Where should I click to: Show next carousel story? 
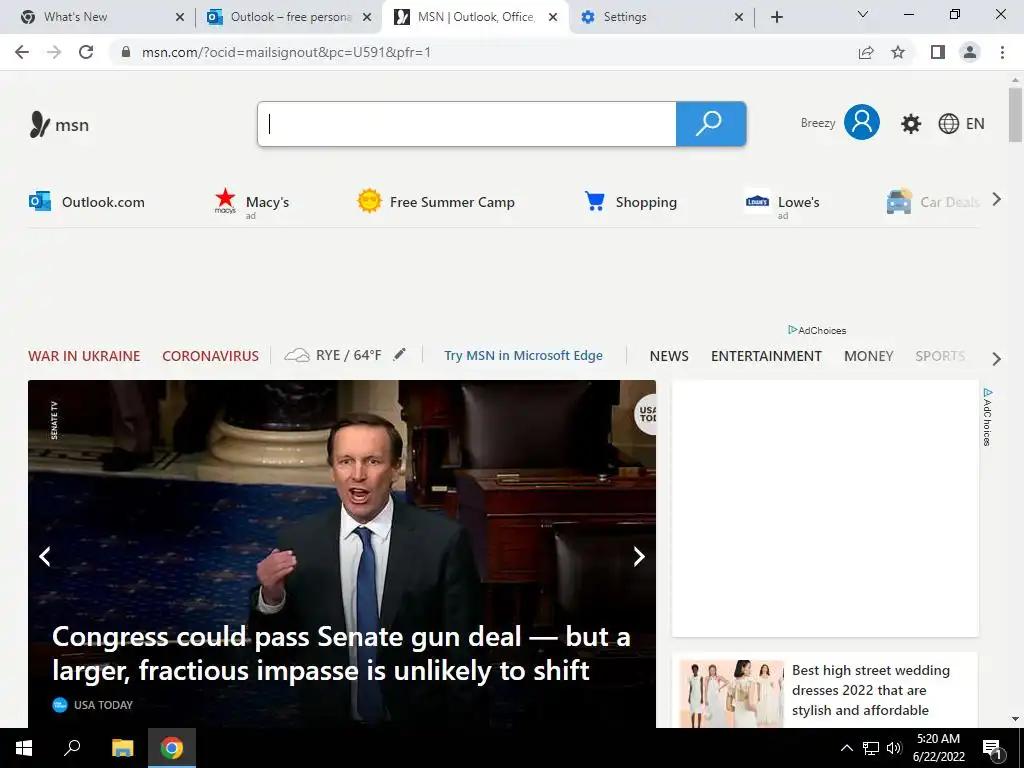click(639, 556)
